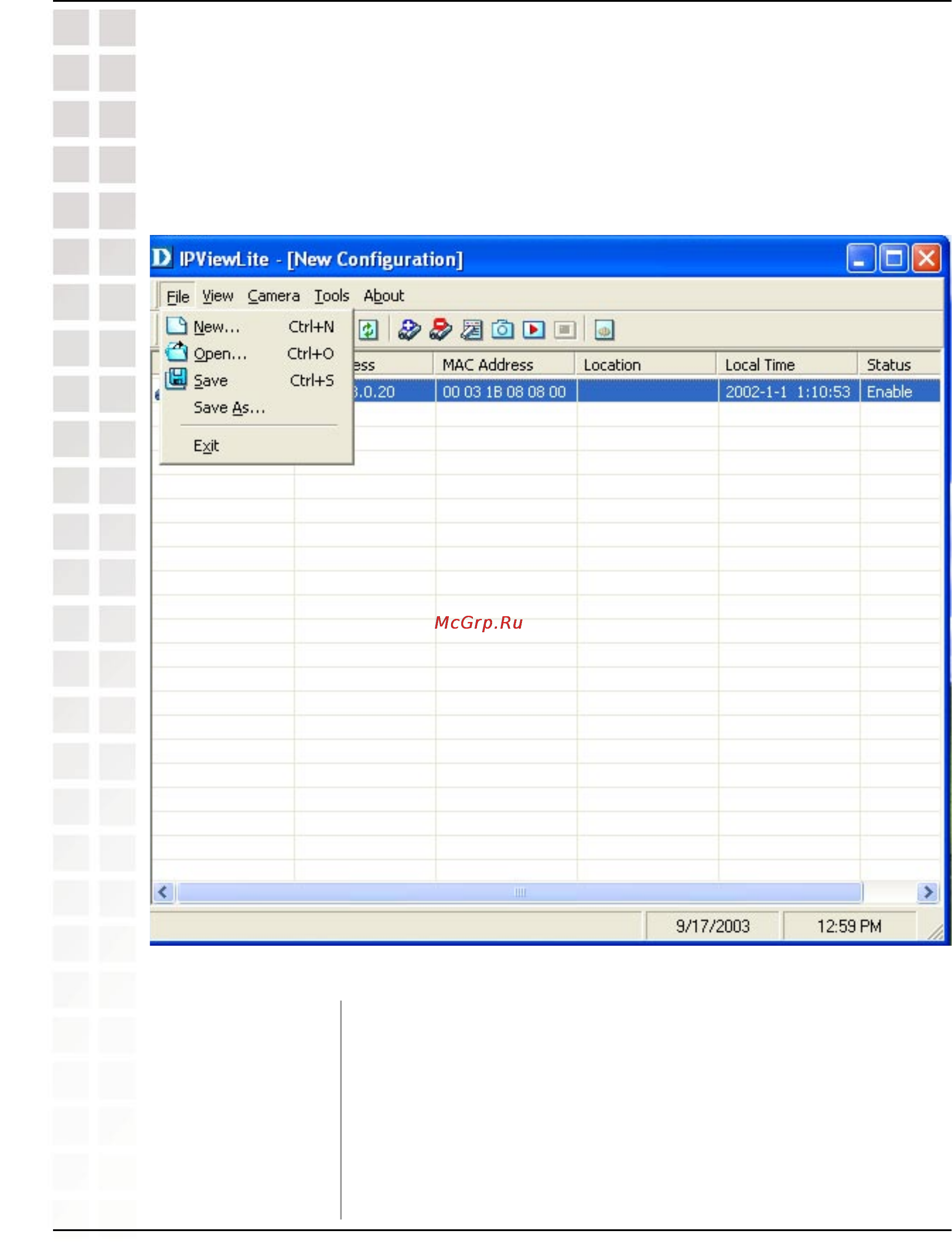This screenshot has height=1244, width=952.
Task: Maximize the IPViewLite window
Action: click(894, 259)
